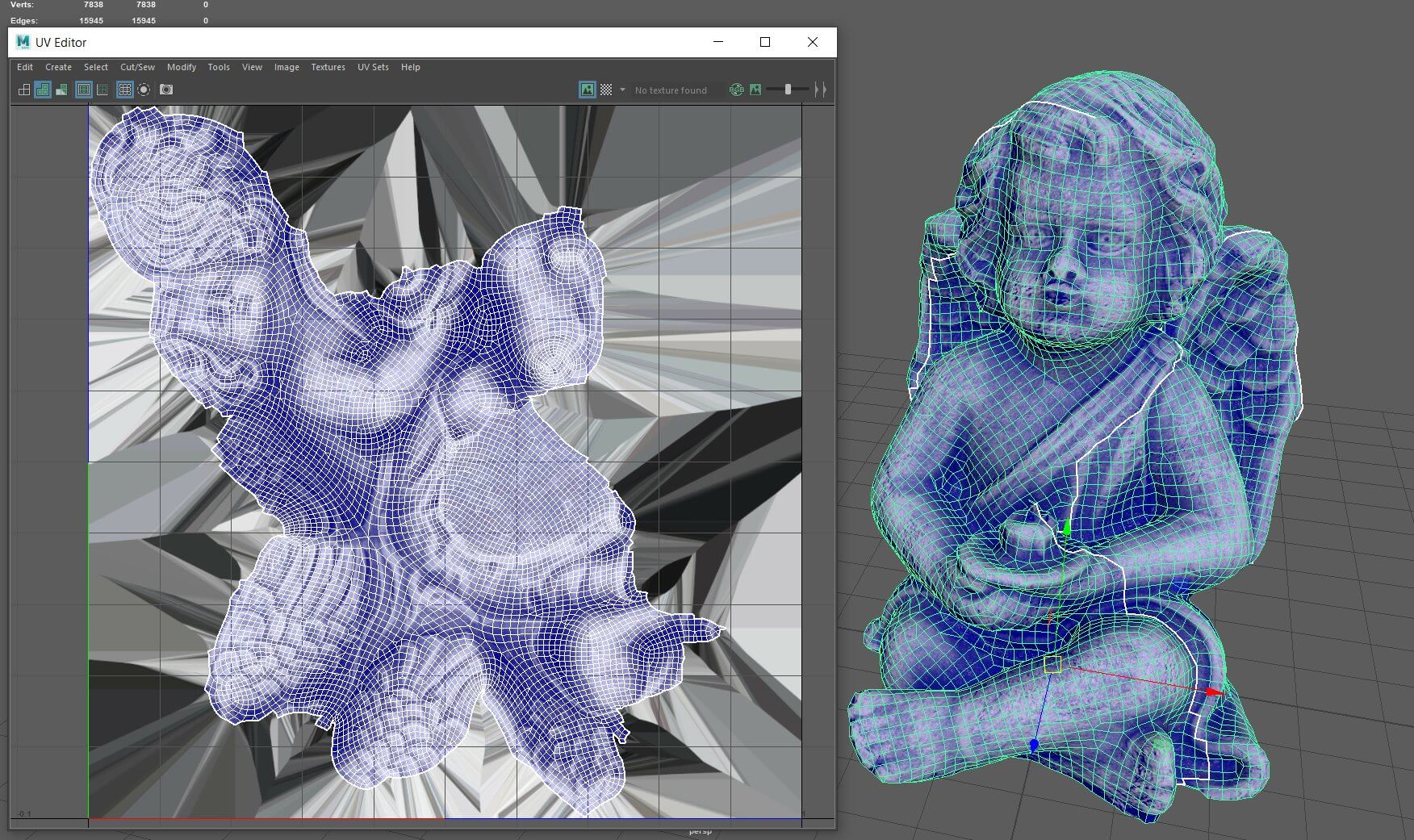Open the Modify menu
The width and height of the screenshot is (1414, 840).
coord(182,67)
